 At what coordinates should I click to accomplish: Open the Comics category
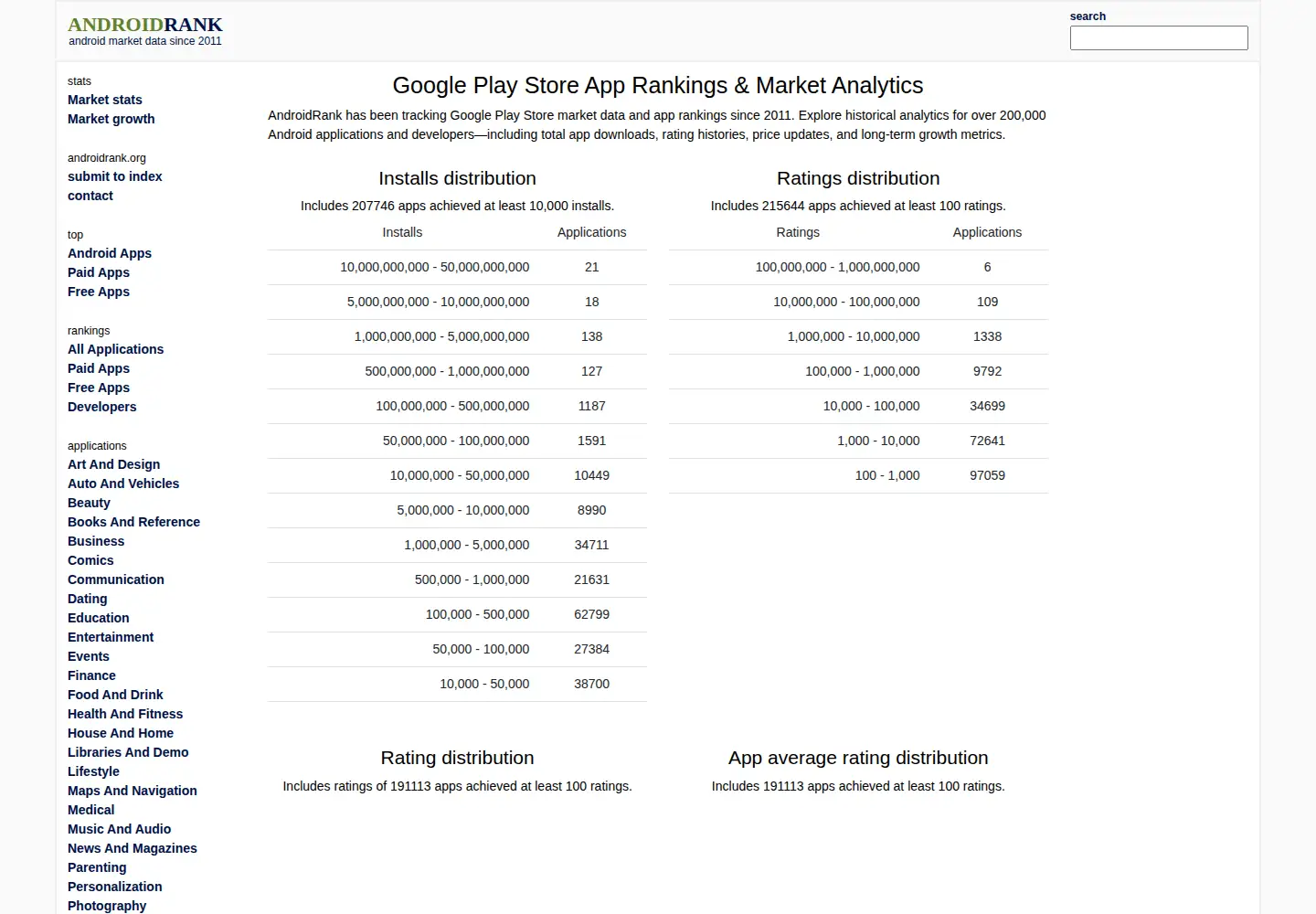click(90, 560)
